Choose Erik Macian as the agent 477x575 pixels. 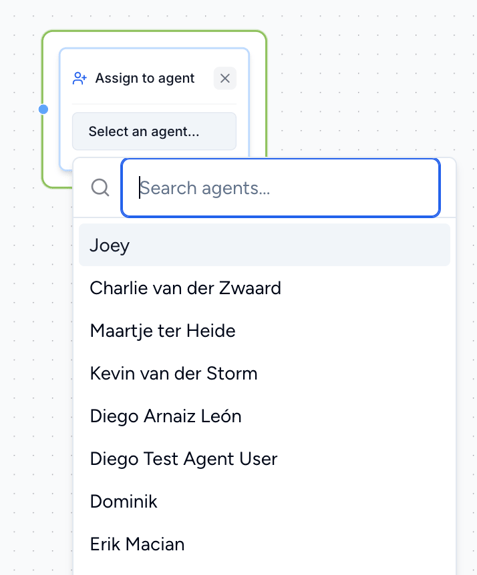pos(264,544)
